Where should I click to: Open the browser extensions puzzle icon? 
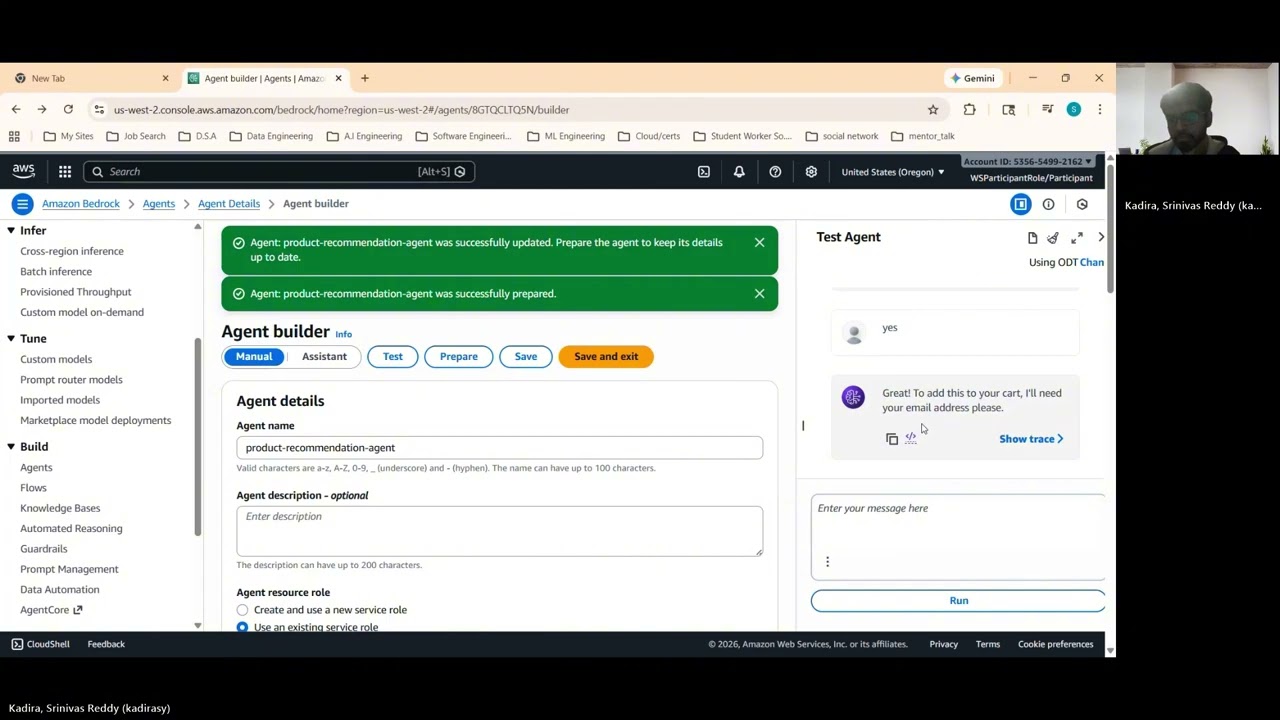969,110
